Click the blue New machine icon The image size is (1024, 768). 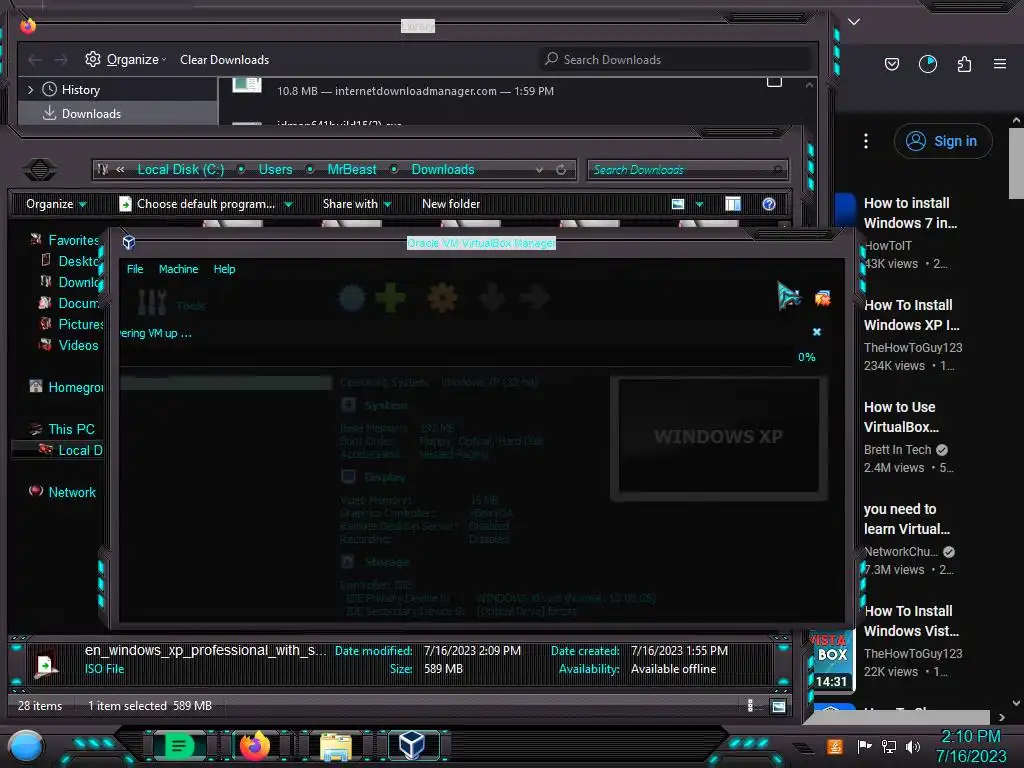click(x=352, y=298)
